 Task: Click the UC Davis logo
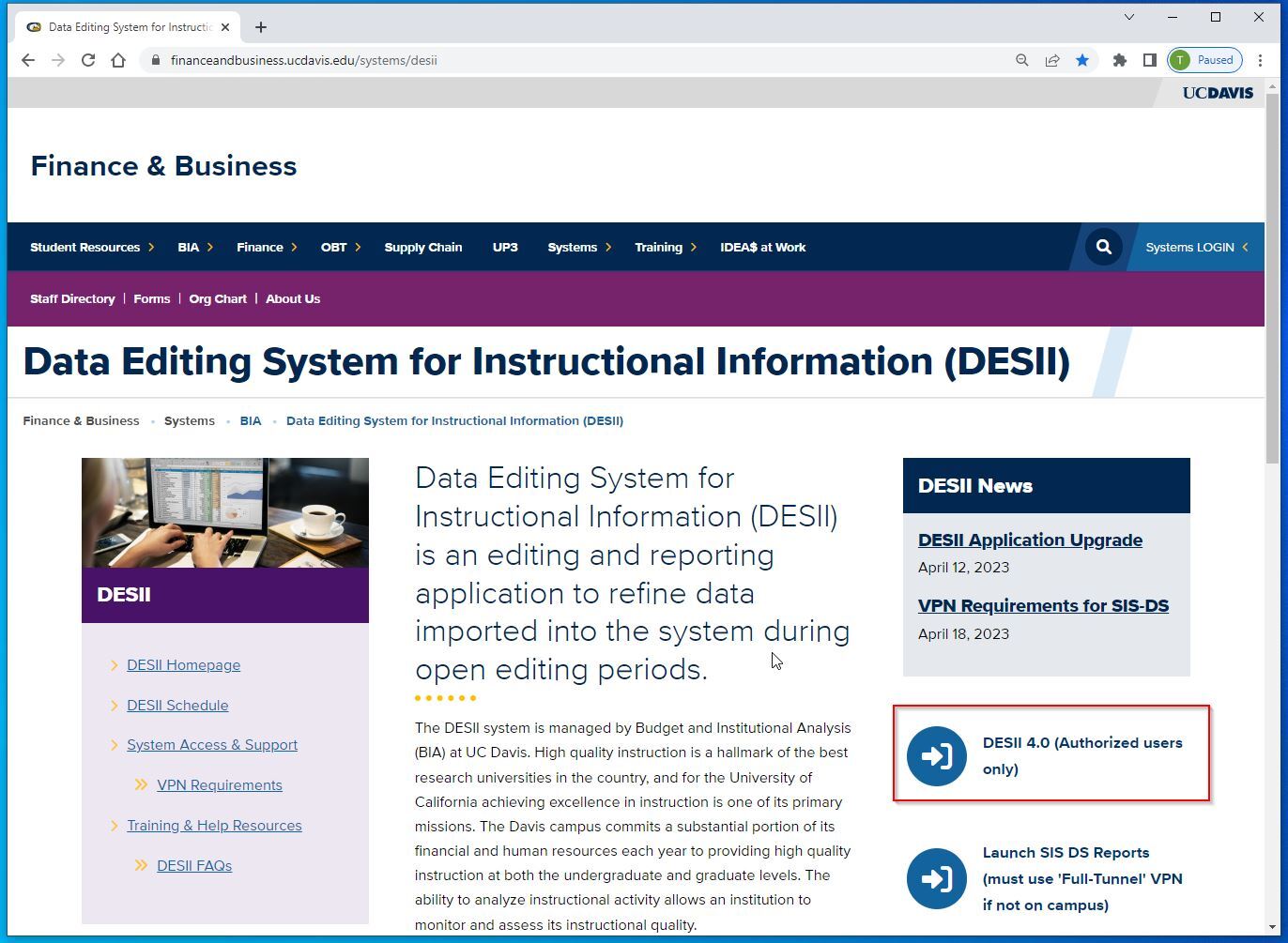(x=1217, y=92)
